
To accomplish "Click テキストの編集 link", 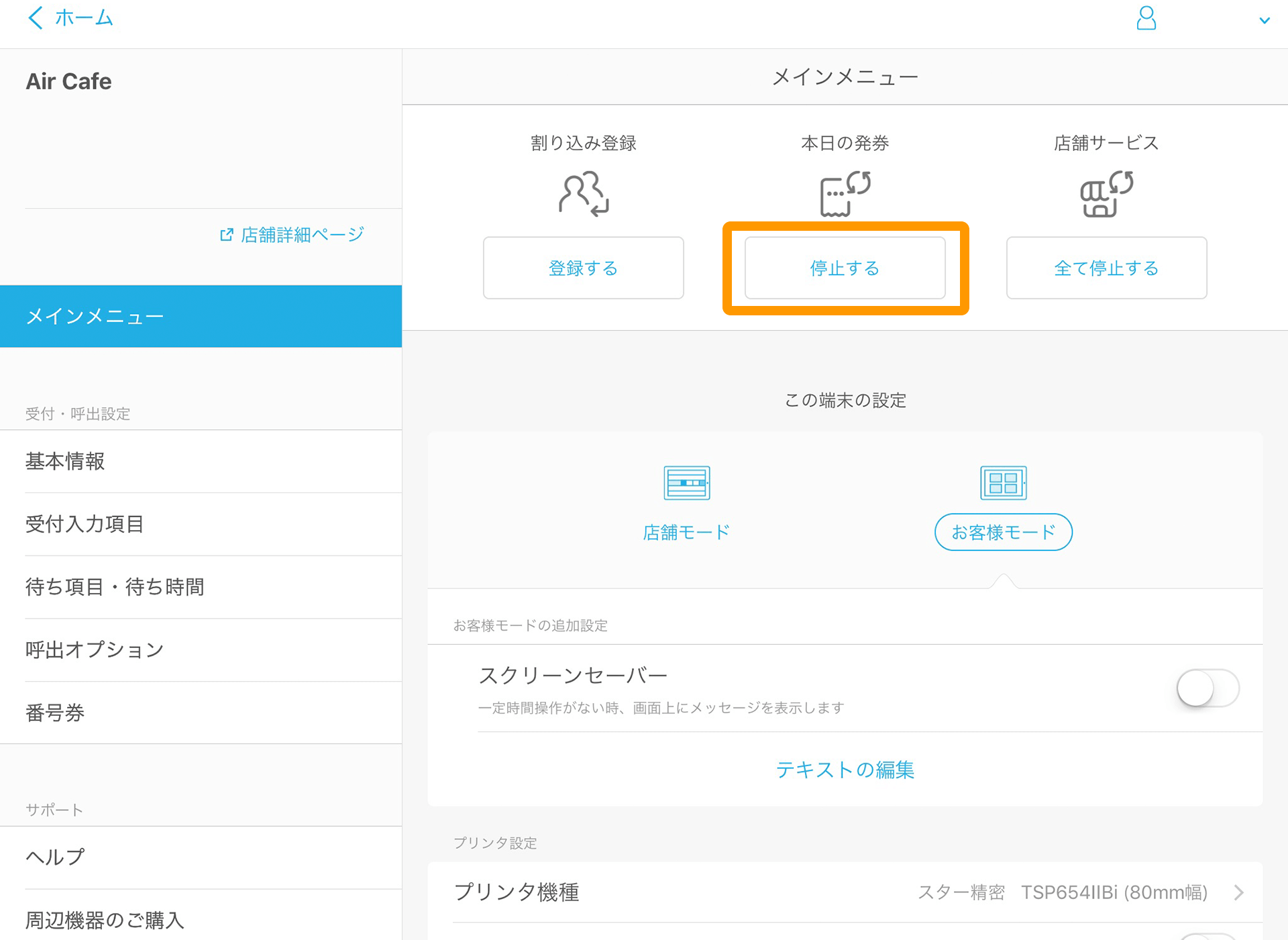I will tap(845, 770).
